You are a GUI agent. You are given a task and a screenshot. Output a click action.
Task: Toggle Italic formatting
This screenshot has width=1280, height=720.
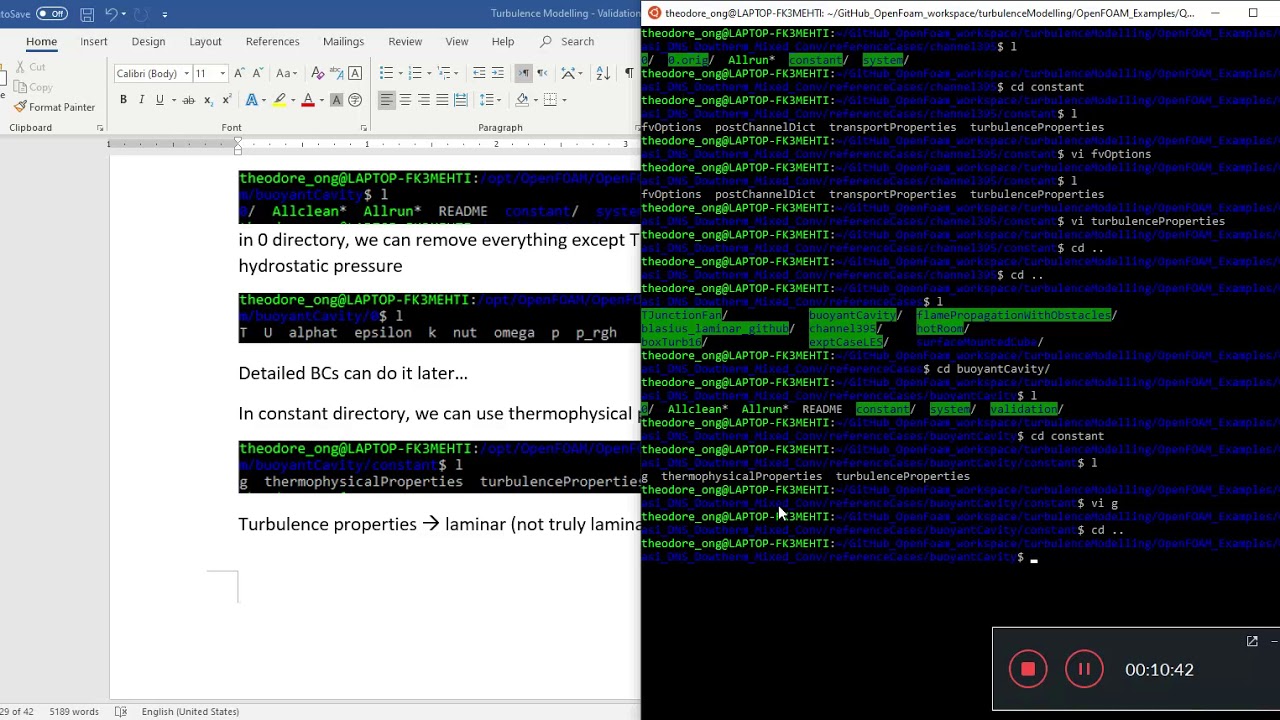[x=141, y=100]
